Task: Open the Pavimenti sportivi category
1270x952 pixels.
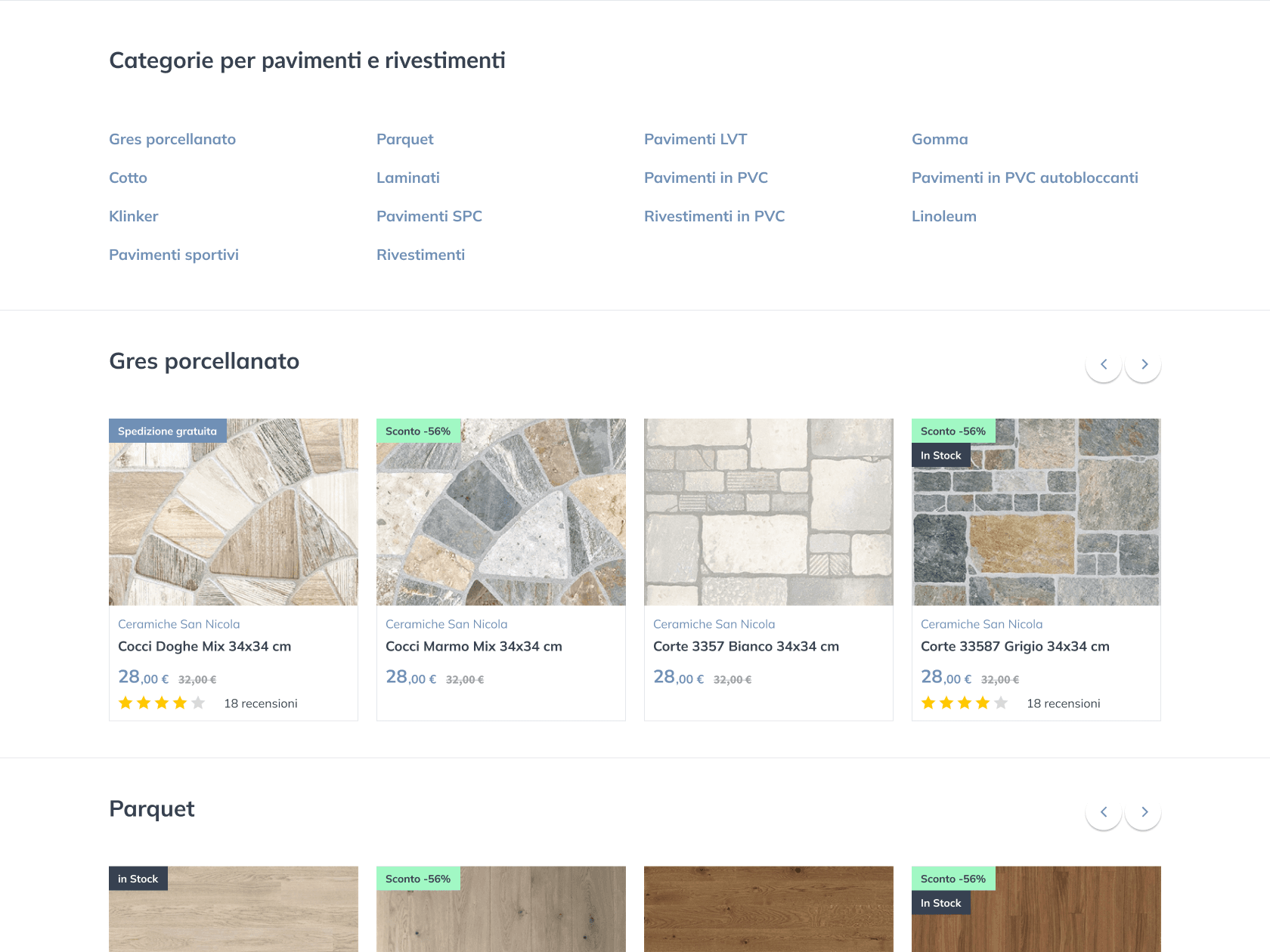Action: click(x=174, y=255)
